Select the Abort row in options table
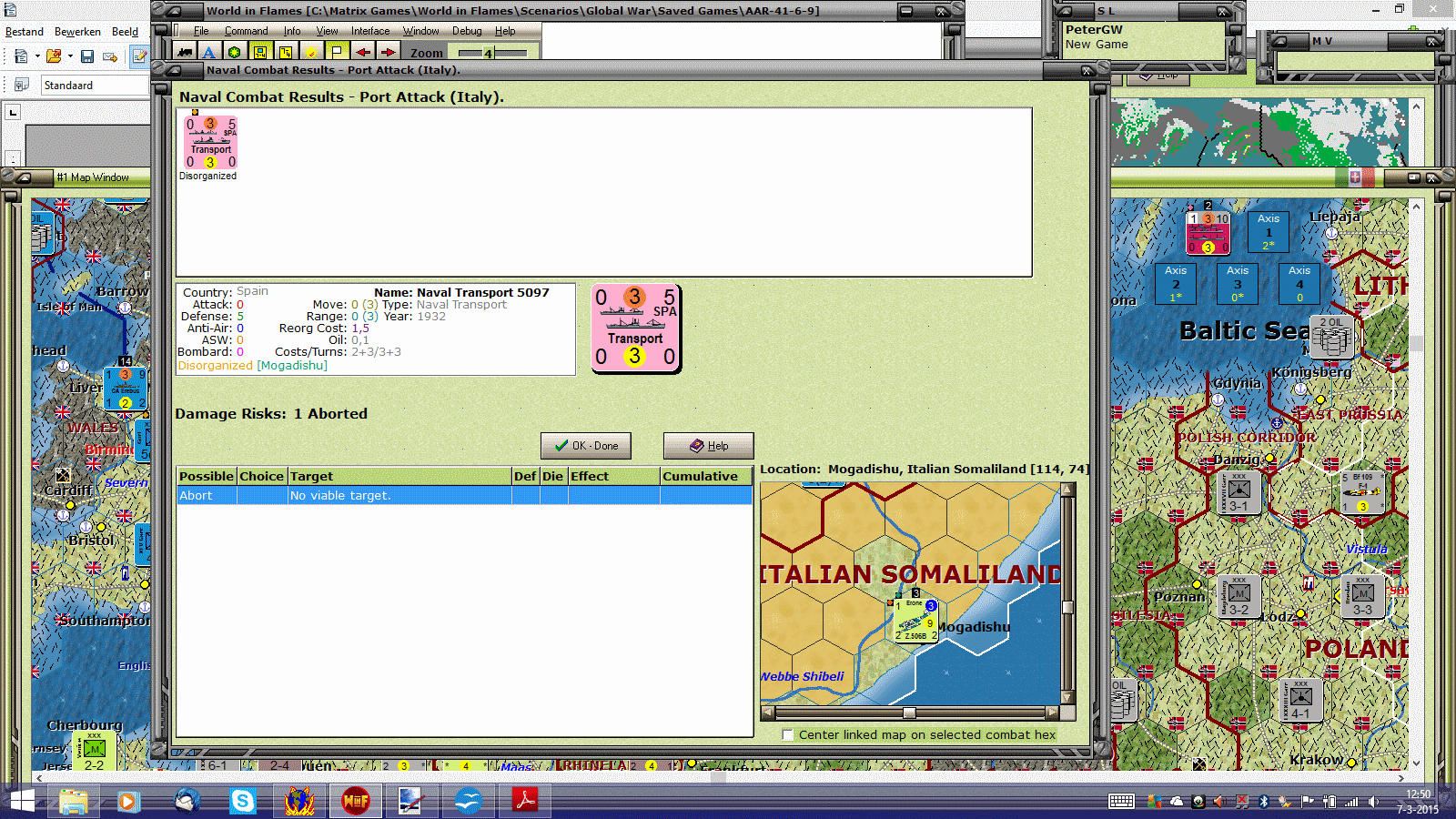This screenshot has height=819, width=1456. (464, 496)
